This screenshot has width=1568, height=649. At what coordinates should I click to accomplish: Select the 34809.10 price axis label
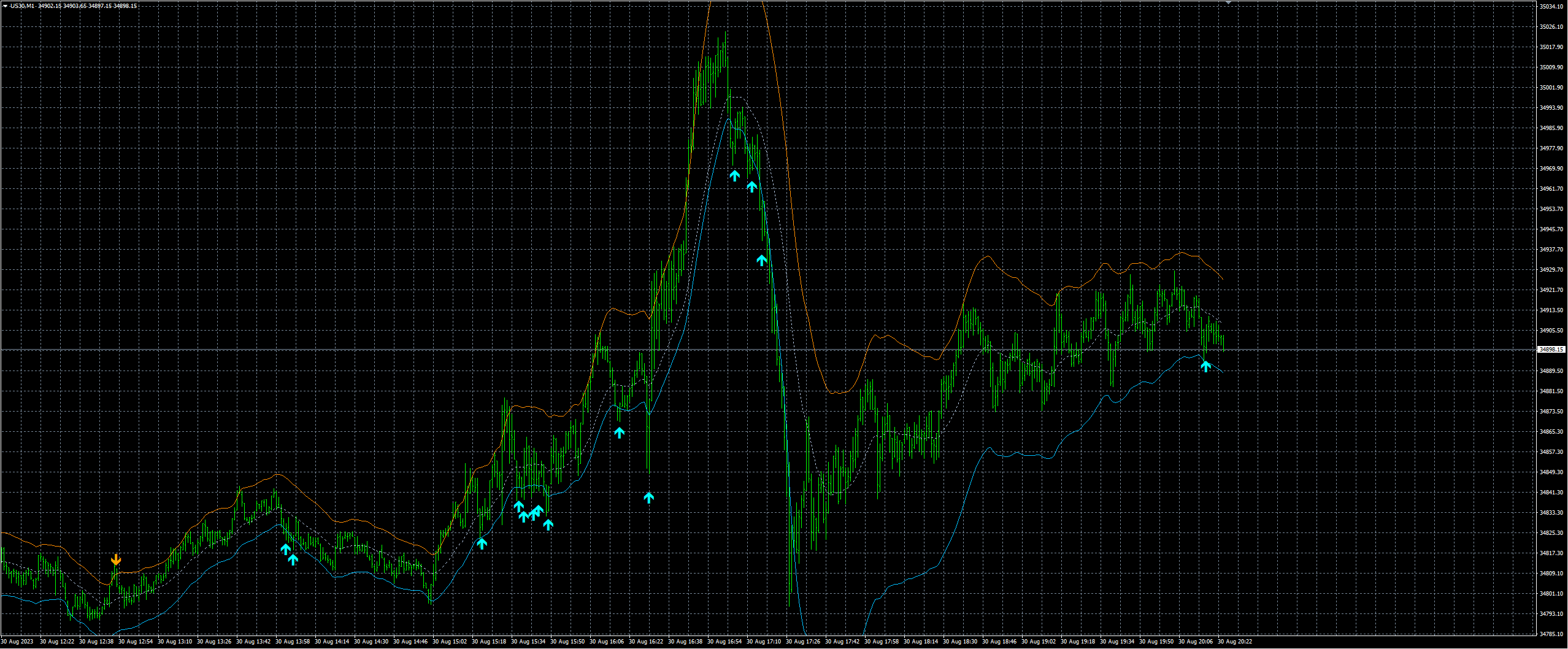coord(1551,574)
